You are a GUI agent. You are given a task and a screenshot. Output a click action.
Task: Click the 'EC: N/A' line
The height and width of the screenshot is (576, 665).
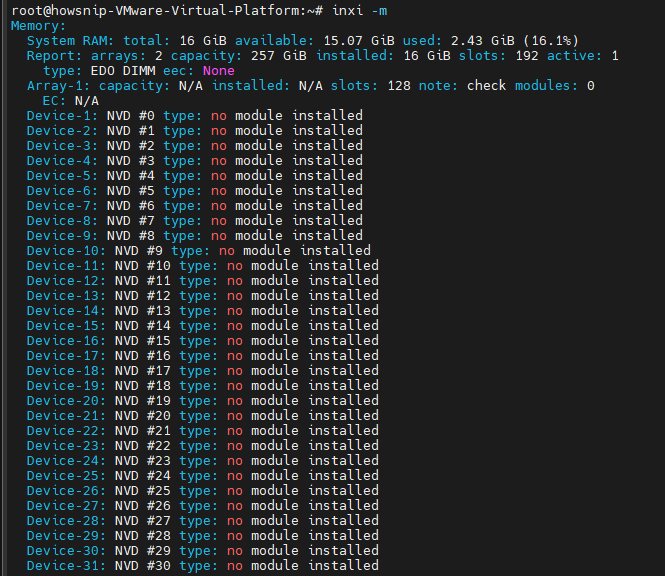pyautogui.click(x=71, y=101)
